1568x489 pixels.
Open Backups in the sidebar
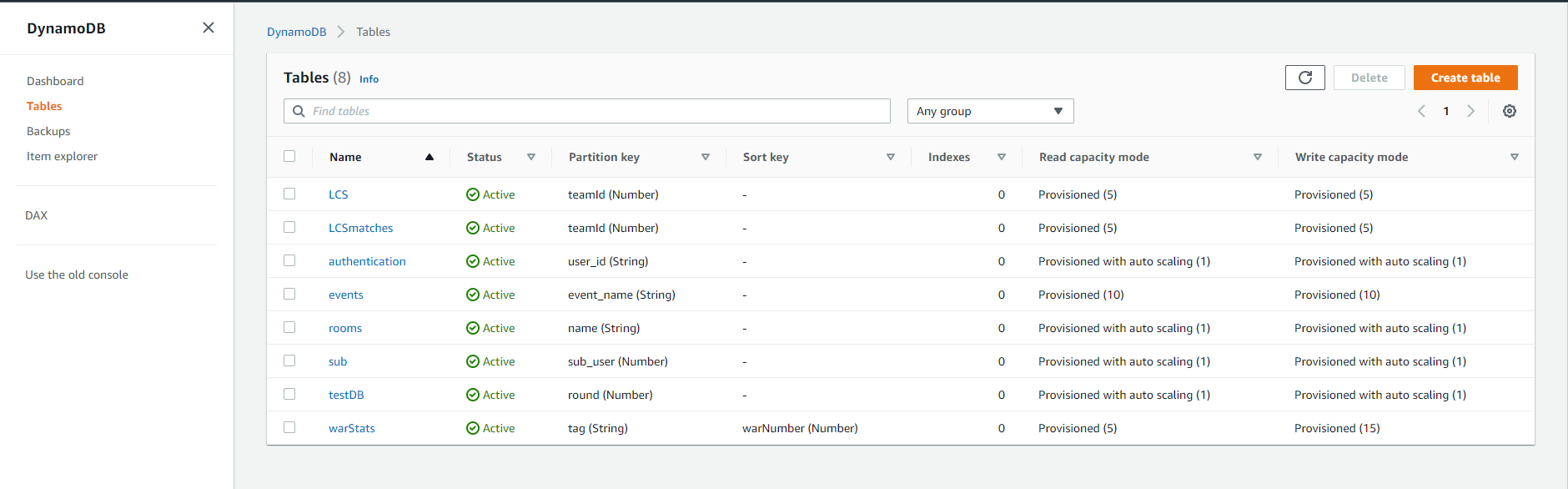click(x=48, y=131)
